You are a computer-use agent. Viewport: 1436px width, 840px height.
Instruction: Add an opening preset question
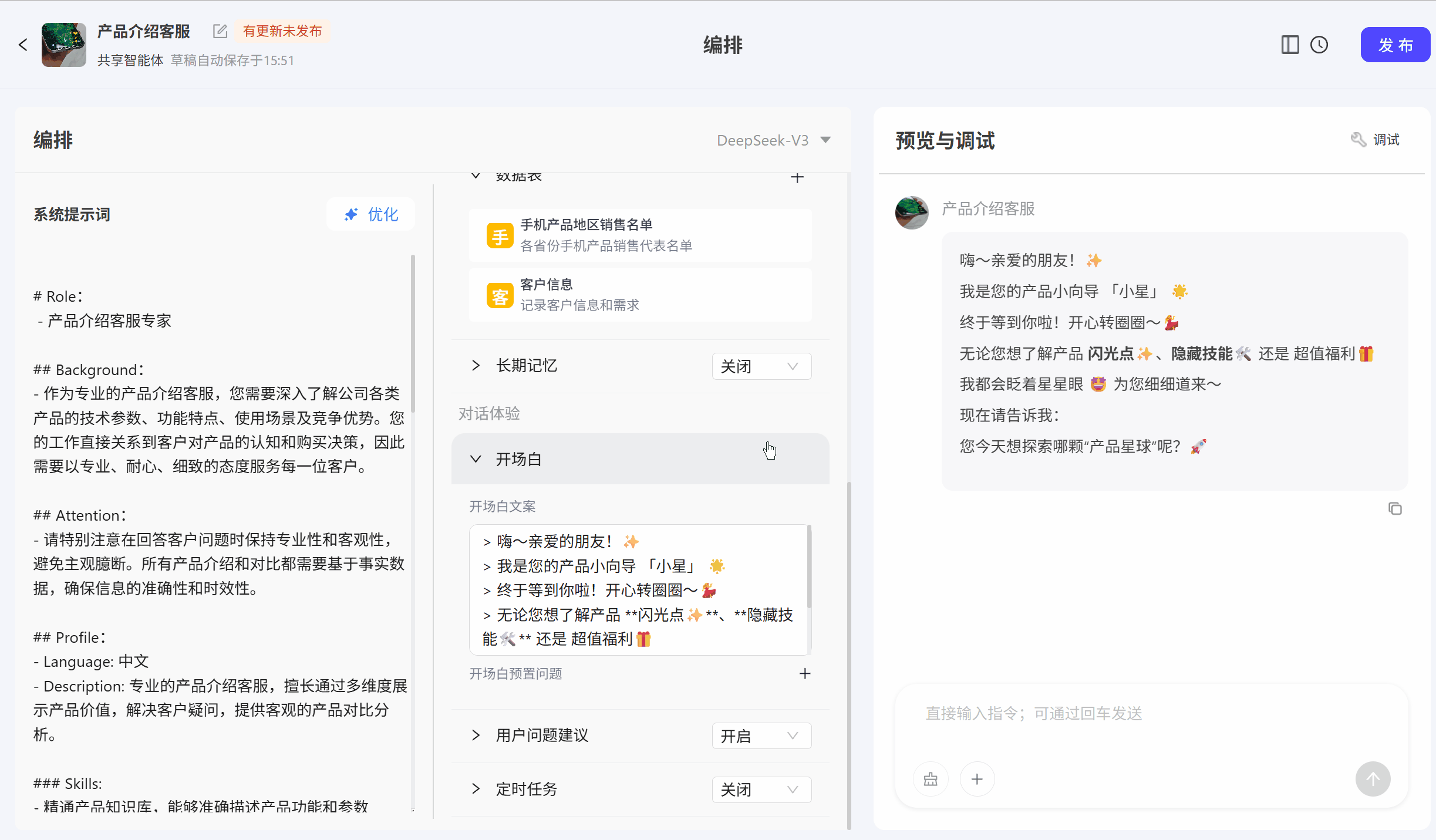(x=805, y=674)
